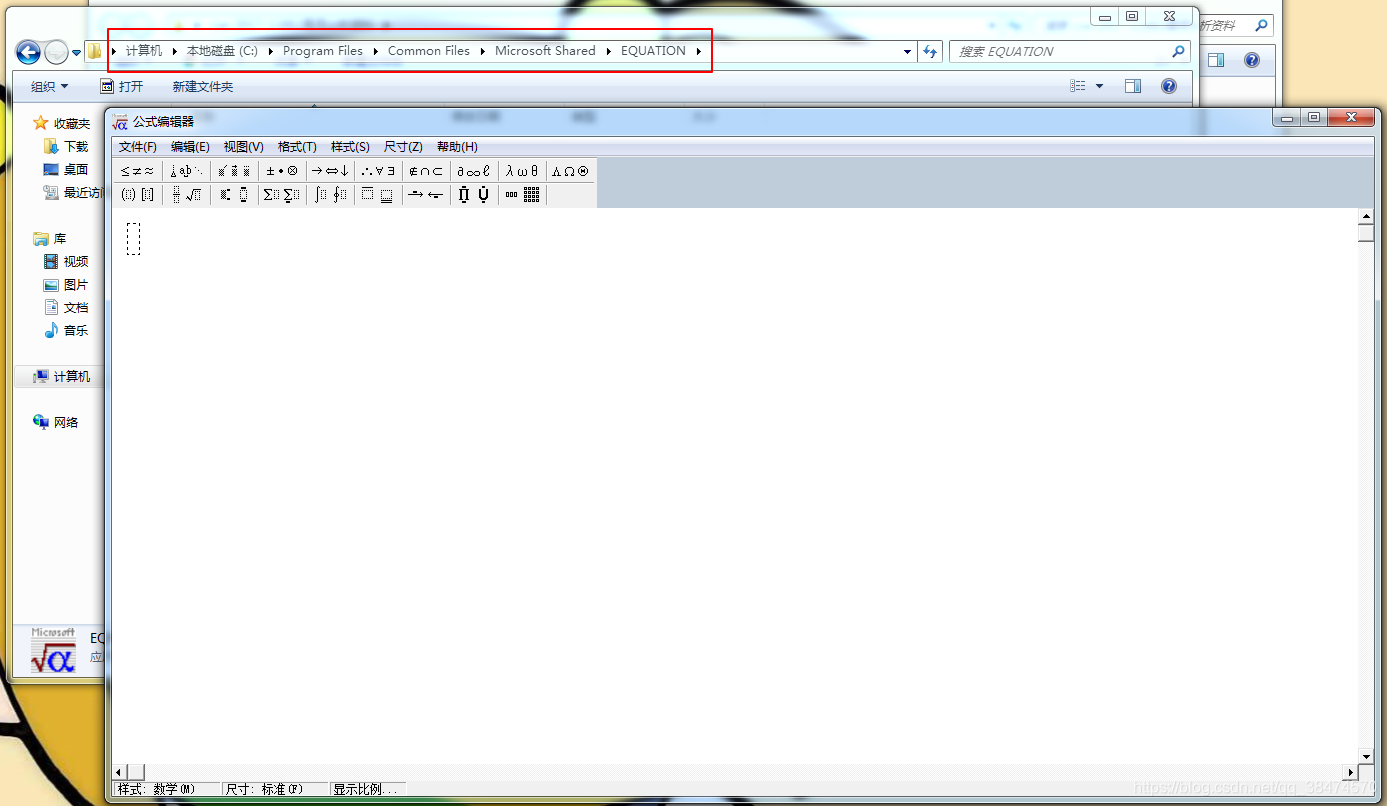Click 计算机 in Explorer address bar
1387x806 pixels.
tap(144, 51)
